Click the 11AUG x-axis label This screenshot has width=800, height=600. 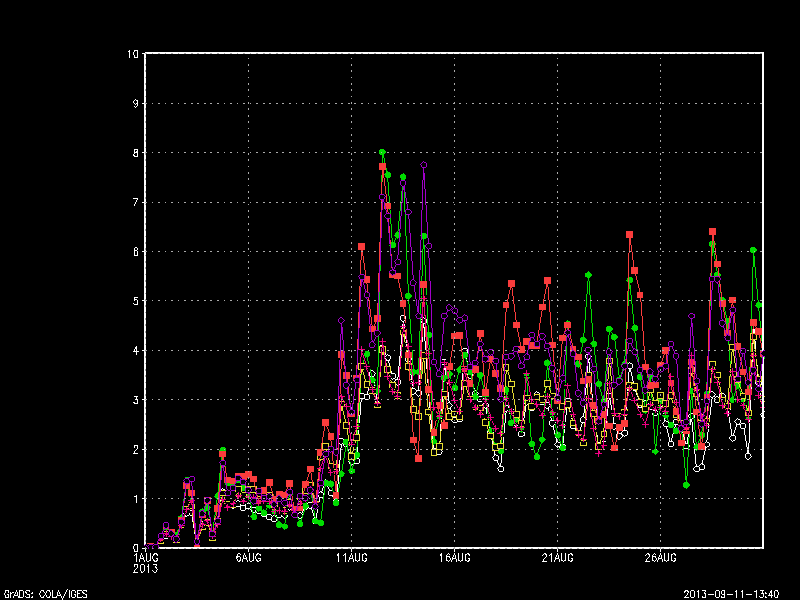coord(352,558)
